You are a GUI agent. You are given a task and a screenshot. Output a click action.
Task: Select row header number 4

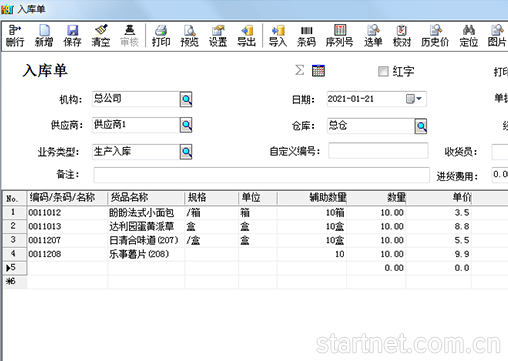(15, 254)
